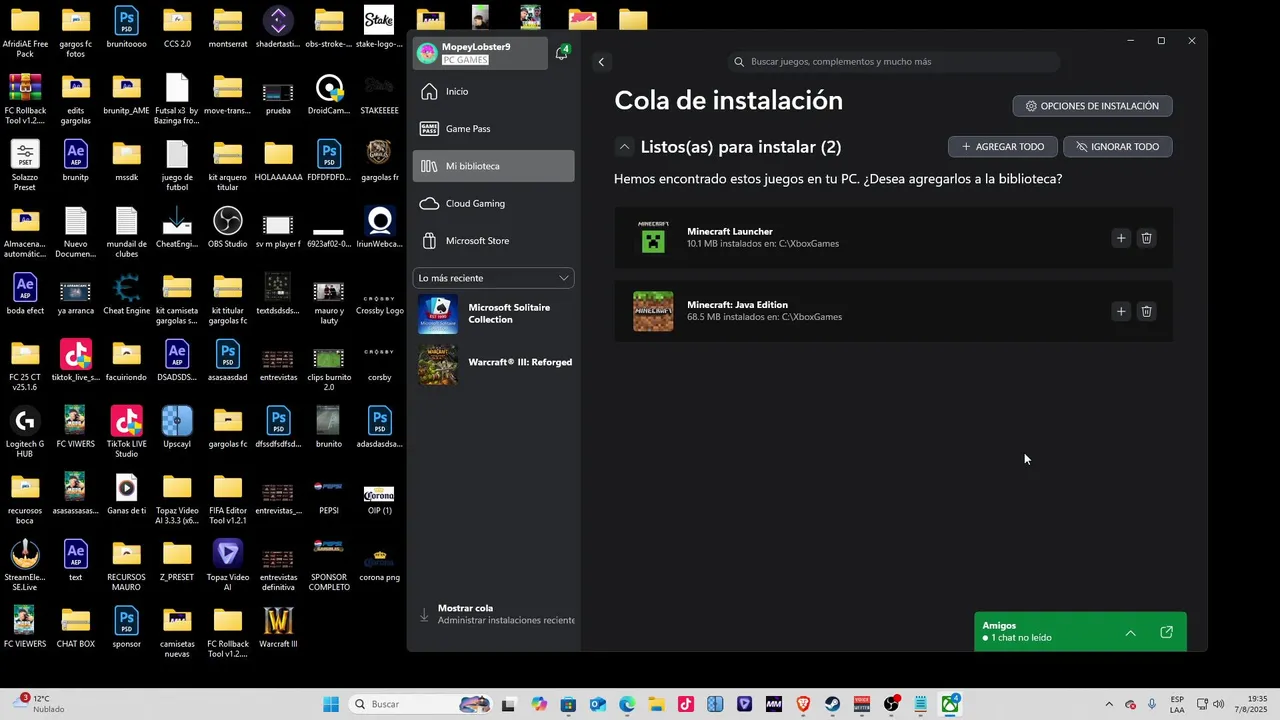Focus the Buscar juegos search field
This screenshot has width=1280, height=720.
pyautogui.click(x=893, y=62)
